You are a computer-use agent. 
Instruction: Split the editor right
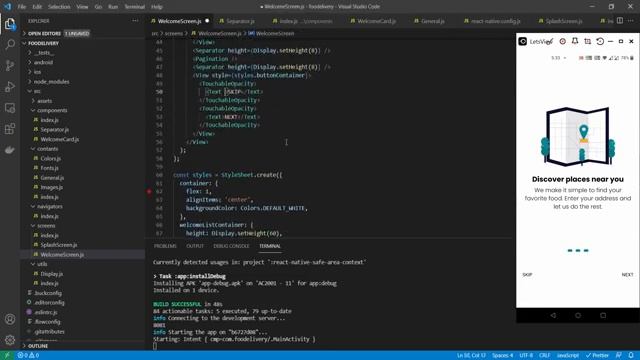point(620,21)
